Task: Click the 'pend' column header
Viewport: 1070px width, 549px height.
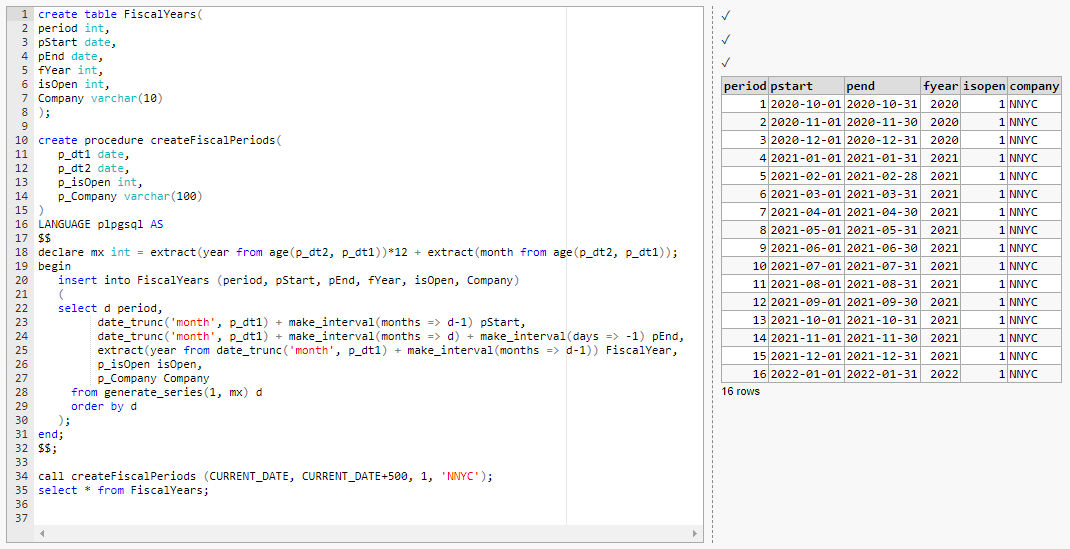Action: click(x=882, y=86)
